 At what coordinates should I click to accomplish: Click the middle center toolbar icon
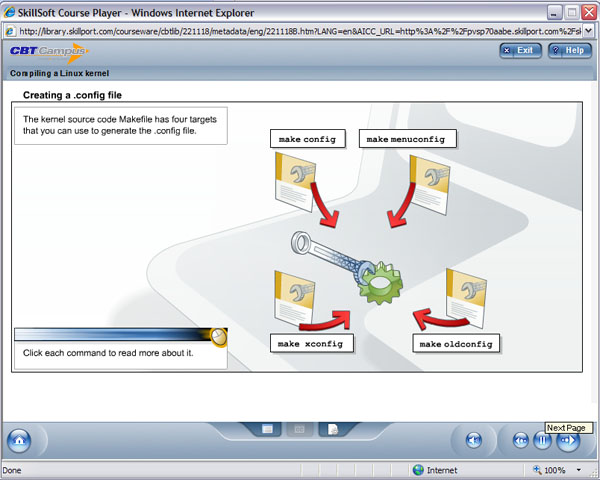click(297, 429)
